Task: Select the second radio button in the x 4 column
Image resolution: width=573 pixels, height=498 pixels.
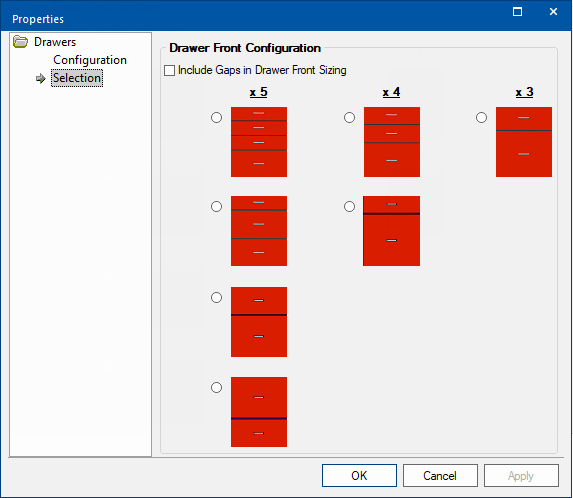Action: tap(349, 207)
